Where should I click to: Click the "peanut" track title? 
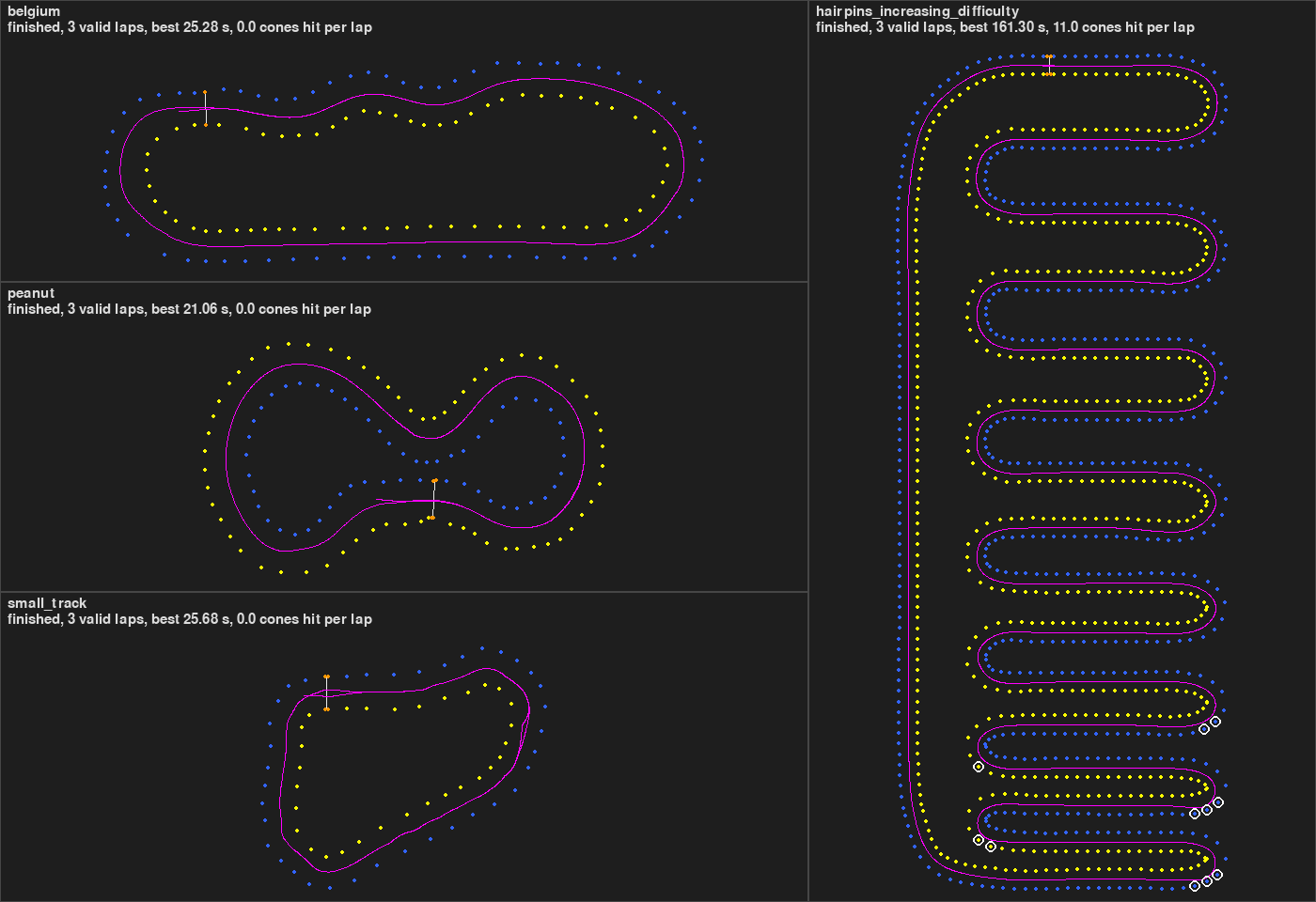pos(31,293)
